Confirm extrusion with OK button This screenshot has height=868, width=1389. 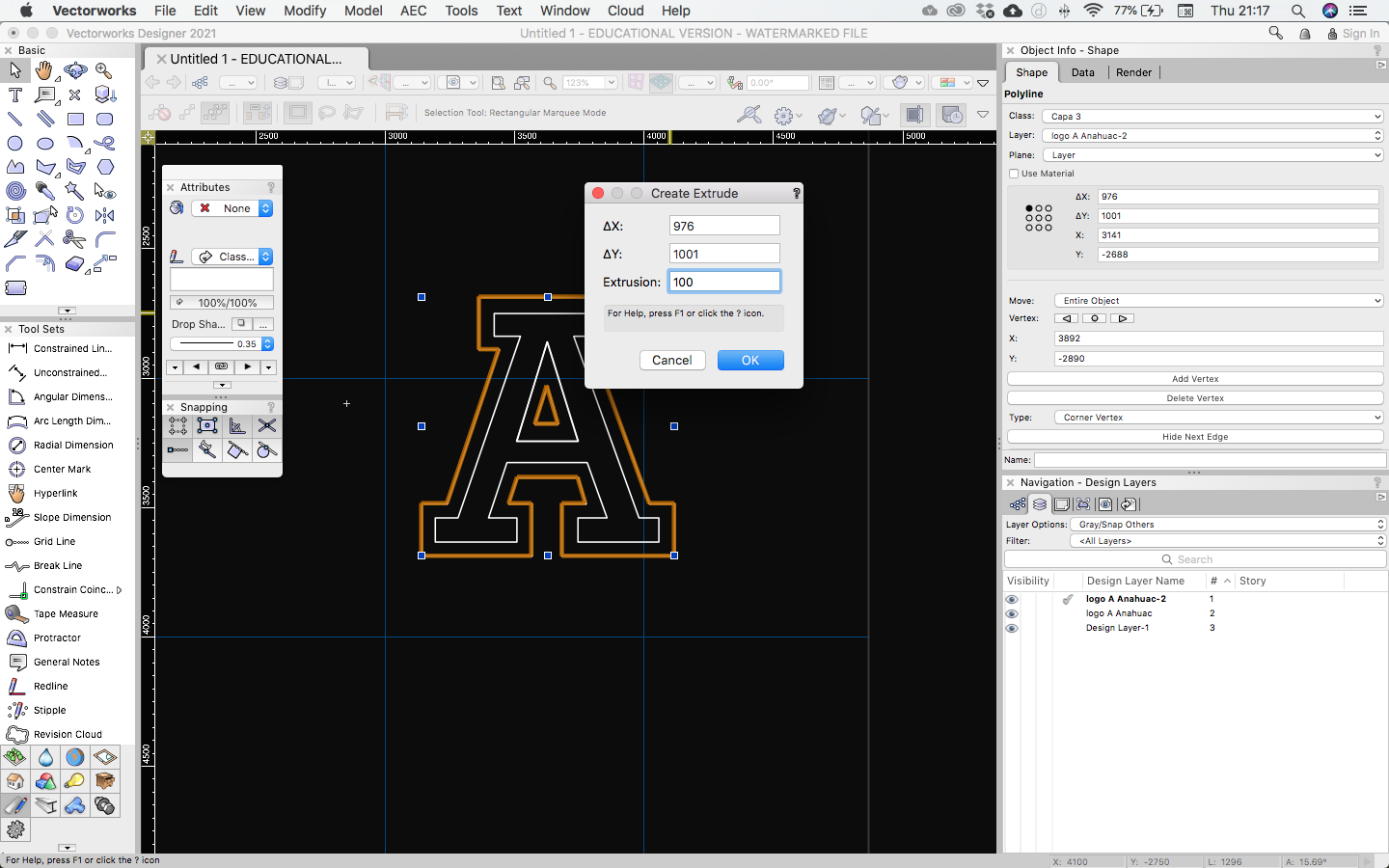point(749,360)
